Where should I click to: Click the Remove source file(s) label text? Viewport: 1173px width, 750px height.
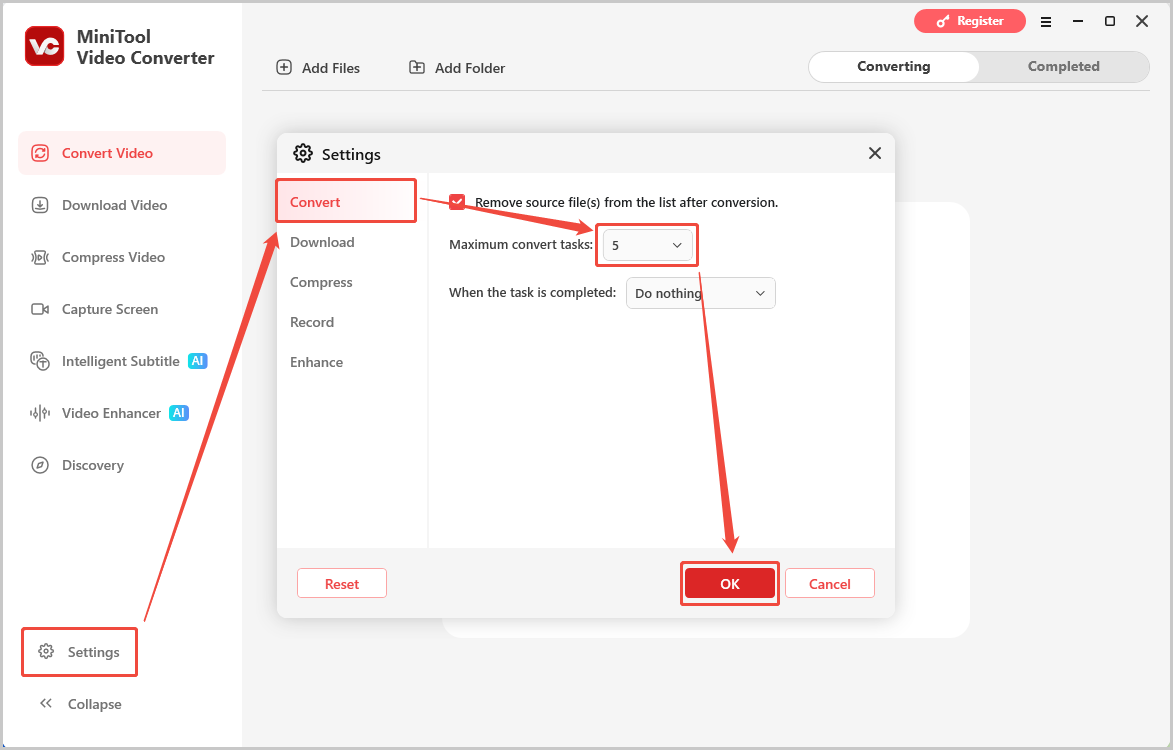(626, 203)
